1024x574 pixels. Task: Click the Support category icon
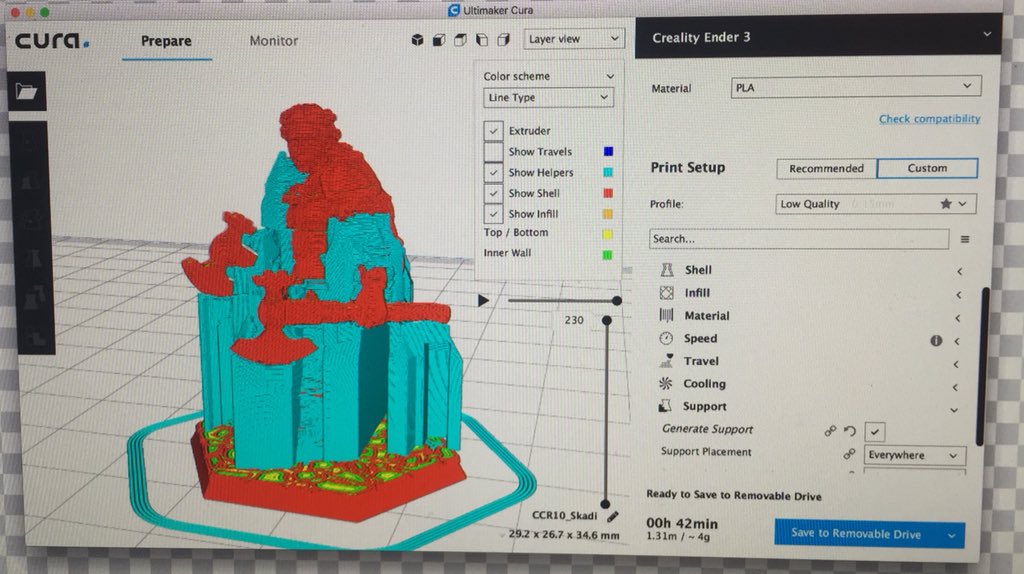665,406
